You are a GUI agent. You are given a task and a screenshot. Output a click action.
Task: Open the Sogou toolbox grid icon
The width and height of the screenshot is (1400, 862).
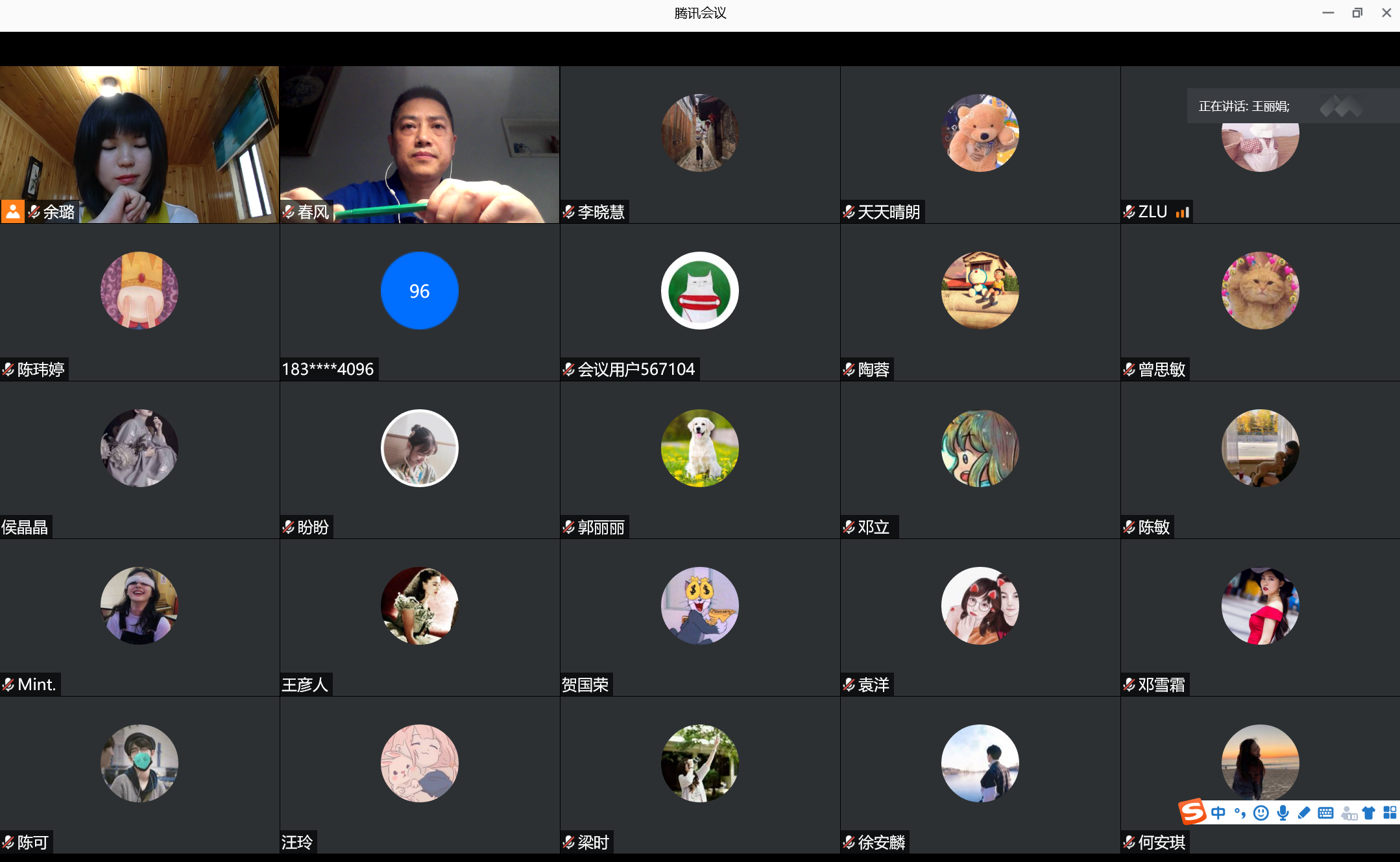point(1390,813)
